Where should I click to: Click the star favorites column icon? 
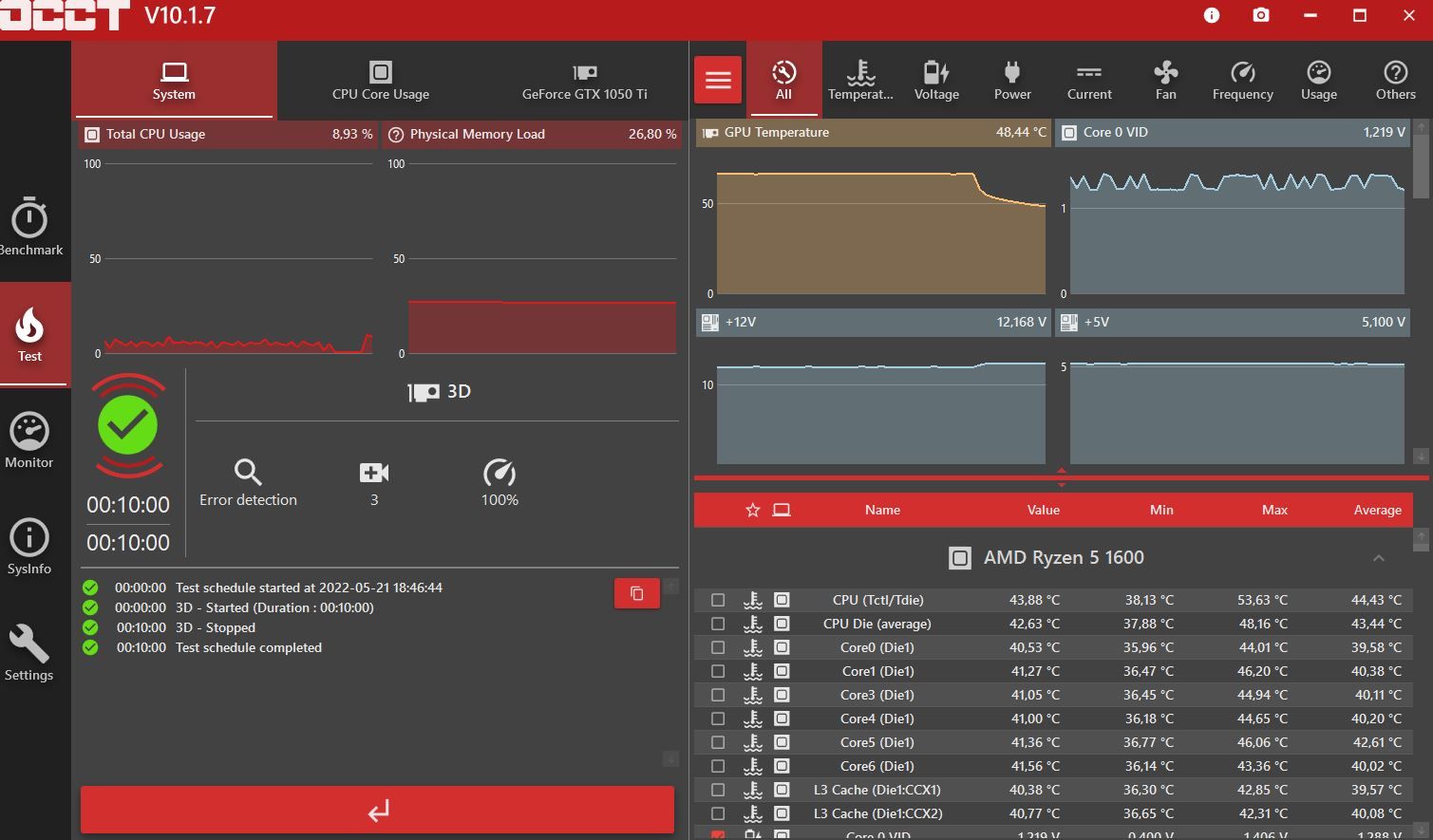click(x=753, y=510)
